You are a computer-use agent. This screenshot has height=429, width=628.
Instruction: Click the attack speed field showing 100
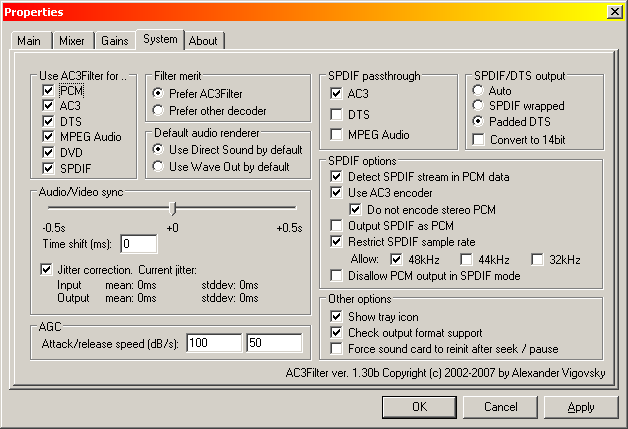[214, 343]
